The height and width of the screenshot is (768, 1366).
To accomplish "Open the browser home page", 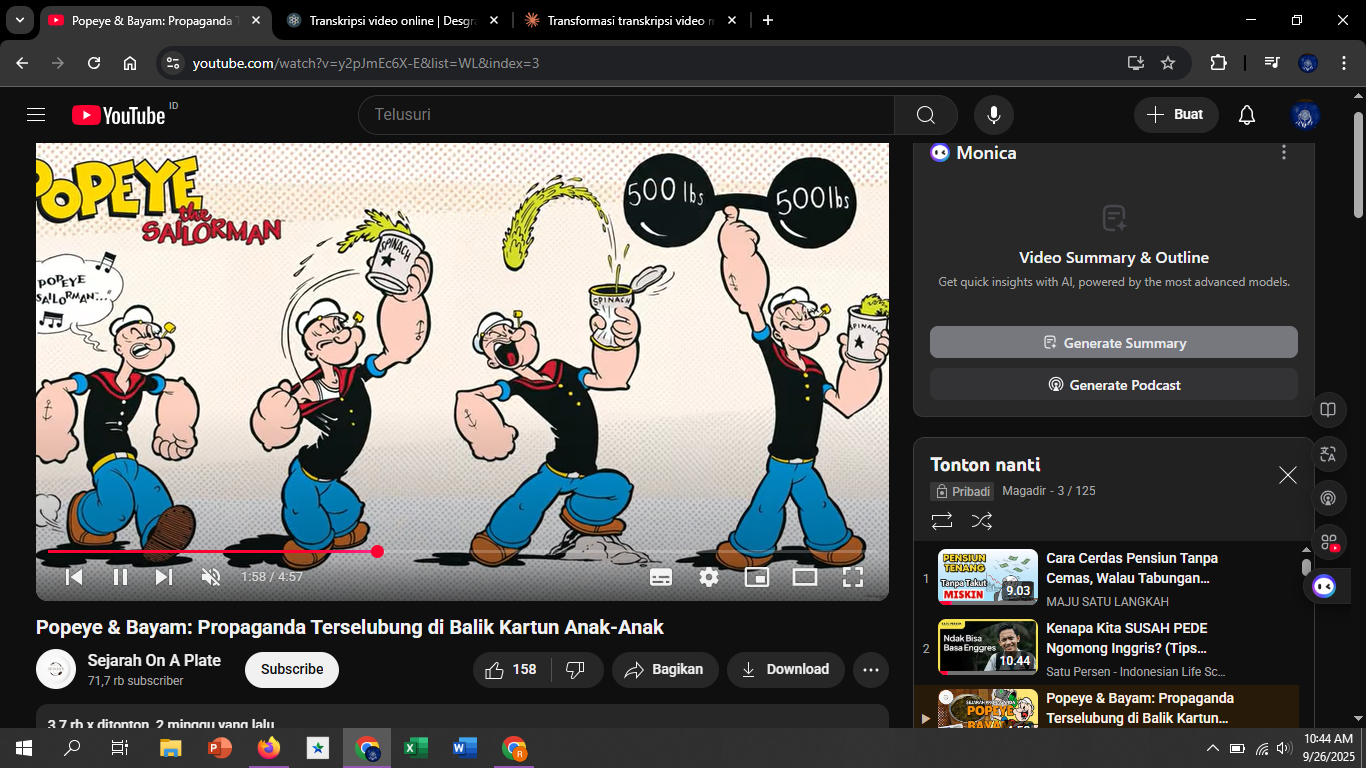I will (x=130, y=63).
